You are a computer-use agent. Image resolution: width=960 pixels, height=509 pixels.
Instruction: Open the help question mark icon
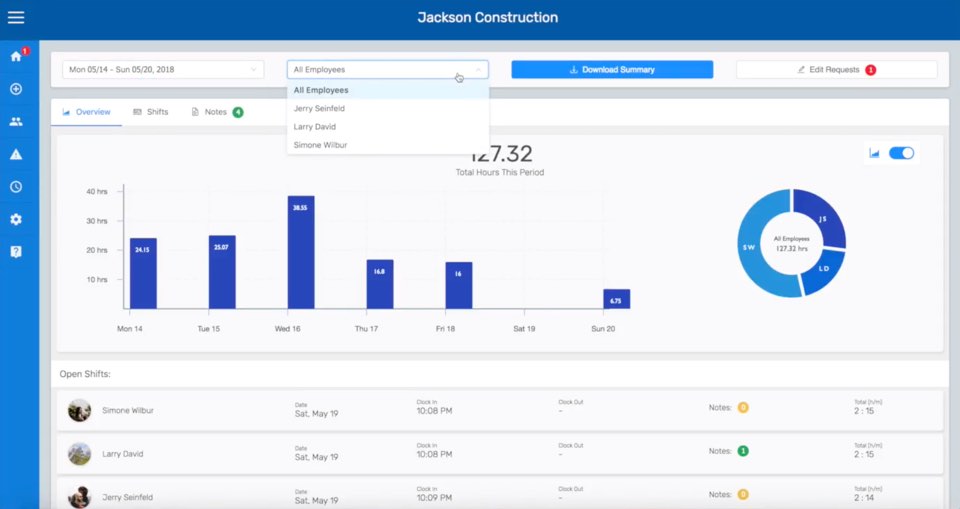coord(16,251)
